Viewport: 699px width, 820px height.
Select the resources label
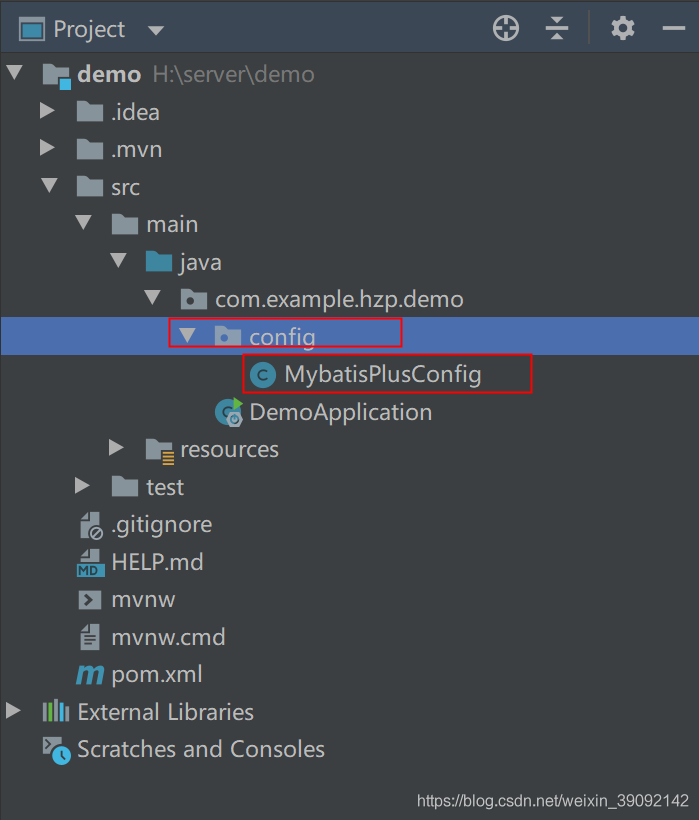point(230,449)
